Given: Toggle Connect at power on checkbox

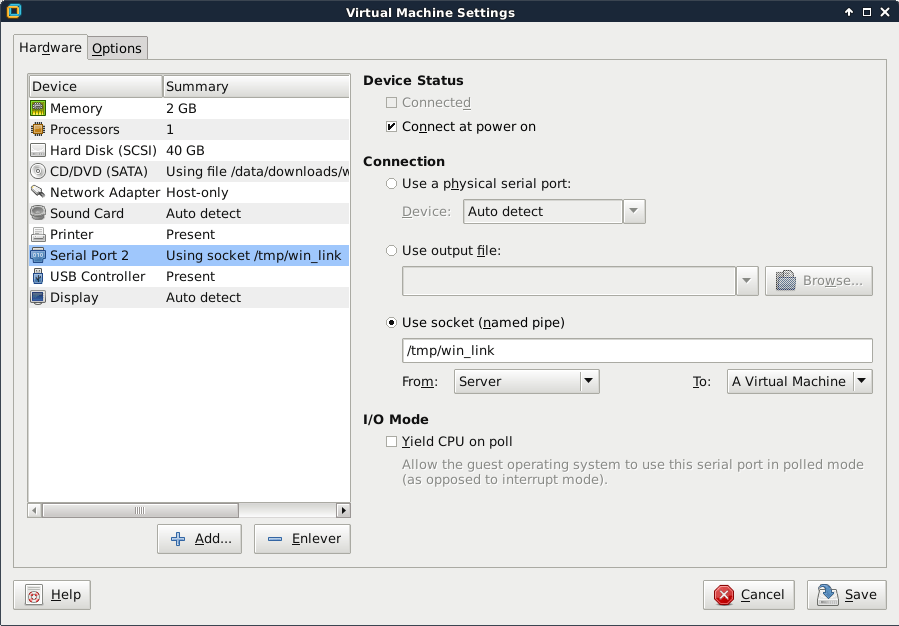Looking at the screenshot, I should pos(392,127).
